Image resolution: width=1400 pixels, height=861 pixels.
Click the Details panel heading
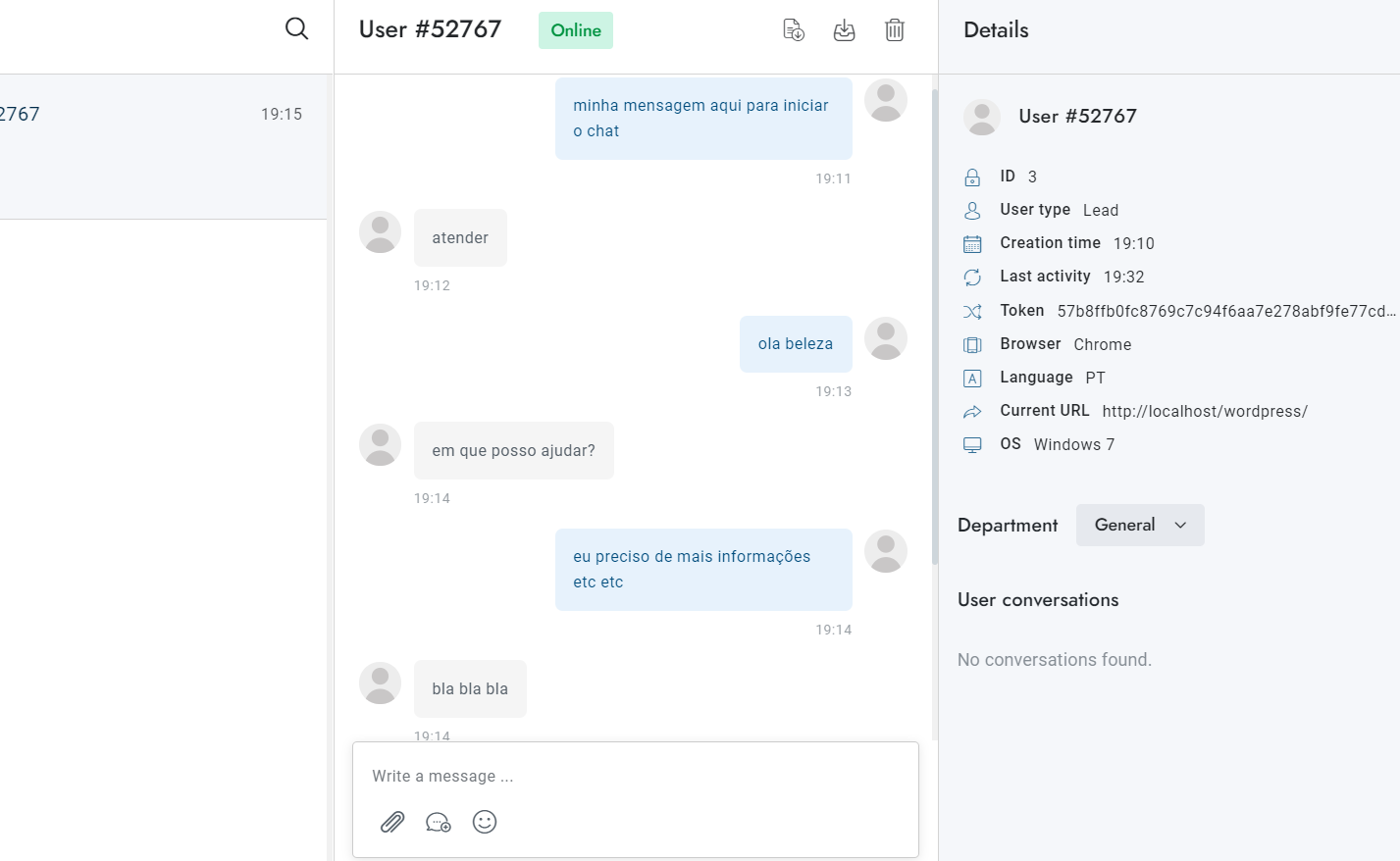[x=996, y=30]
